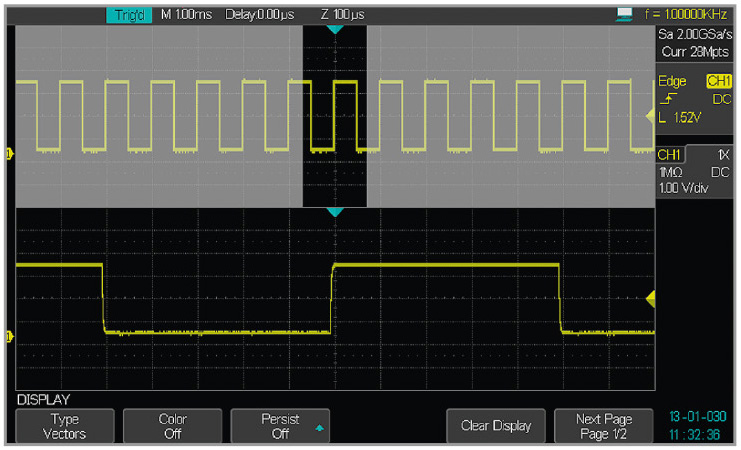Click the yellow CH1 trigger source badge
The image size is (741, 450).
click(x=719, y=81)
